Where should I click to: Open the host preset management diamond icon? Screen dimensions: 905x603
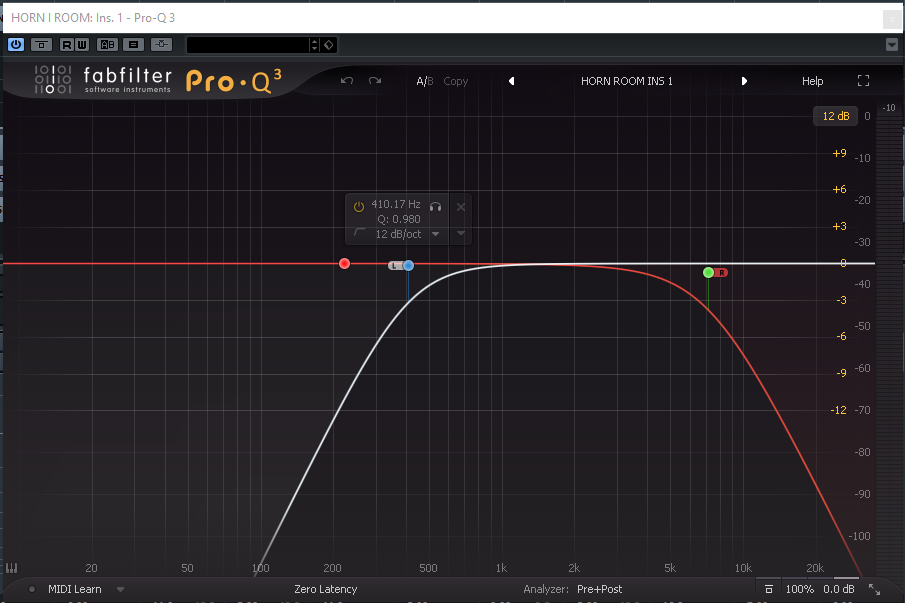point(328,45)
